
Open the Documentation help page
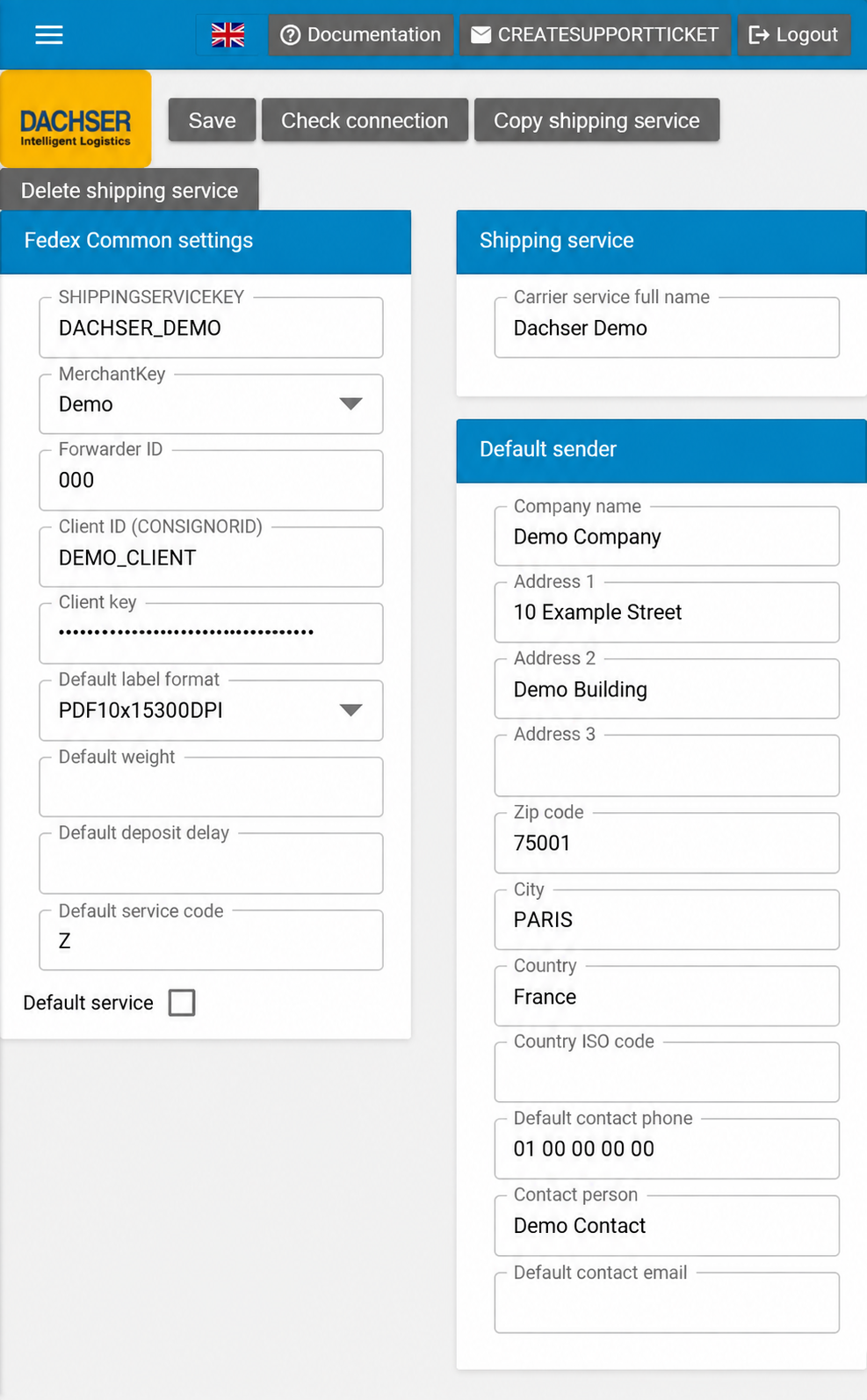click(361, 35)
